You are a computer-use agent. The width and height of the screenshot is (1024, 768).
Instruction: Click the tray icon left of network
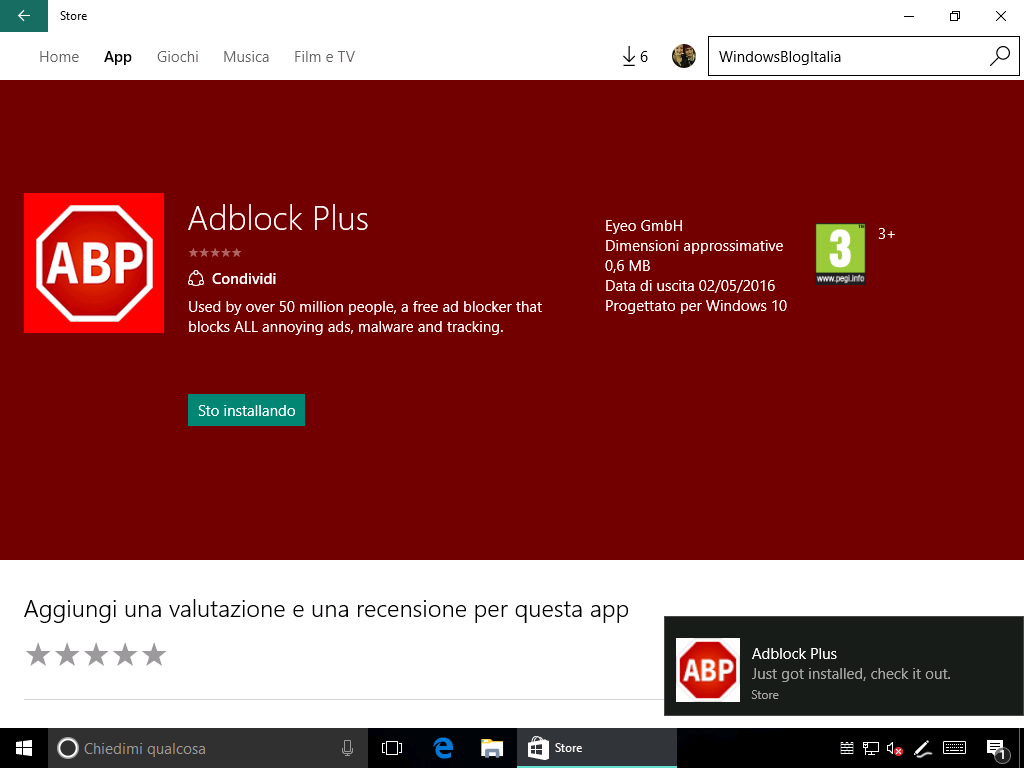coord(847,748)
